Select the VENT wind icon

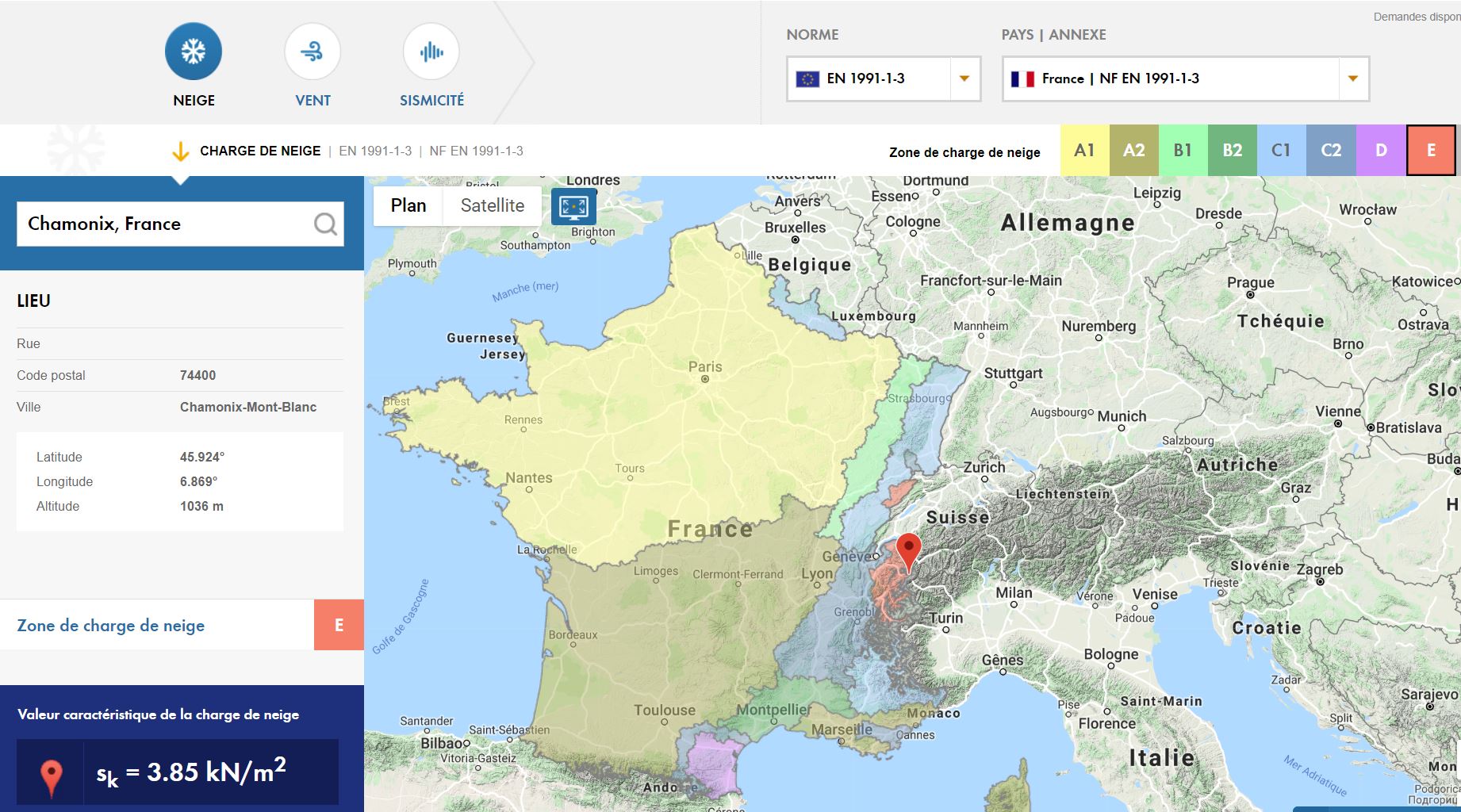(312, 50)
